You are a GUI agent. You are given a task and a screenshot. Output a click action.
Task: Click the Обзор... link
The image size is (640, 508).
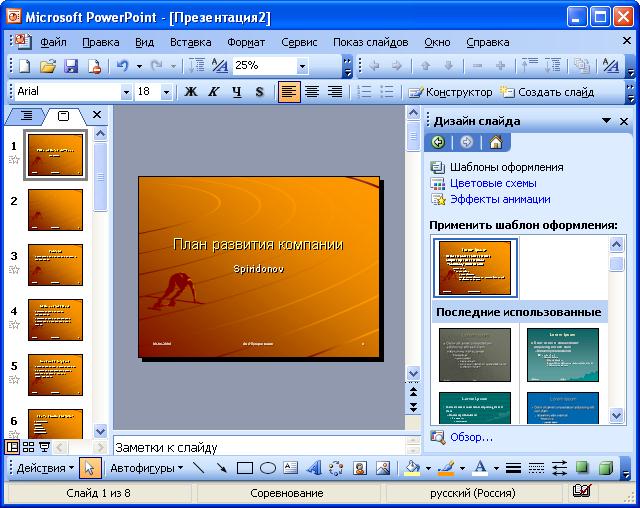pyautogui.click(x=471, y=437)
